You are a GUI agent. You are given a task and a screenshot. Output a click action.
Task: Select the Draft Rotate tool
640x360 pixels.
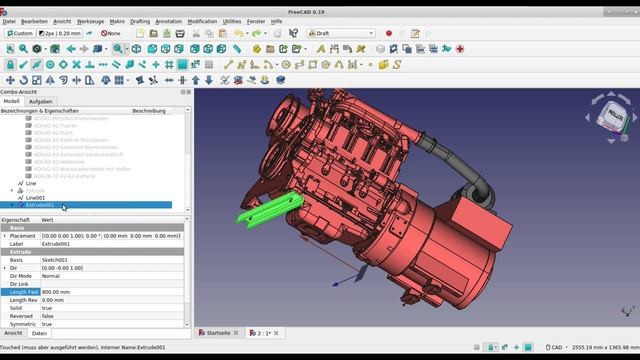coord(24,80)
